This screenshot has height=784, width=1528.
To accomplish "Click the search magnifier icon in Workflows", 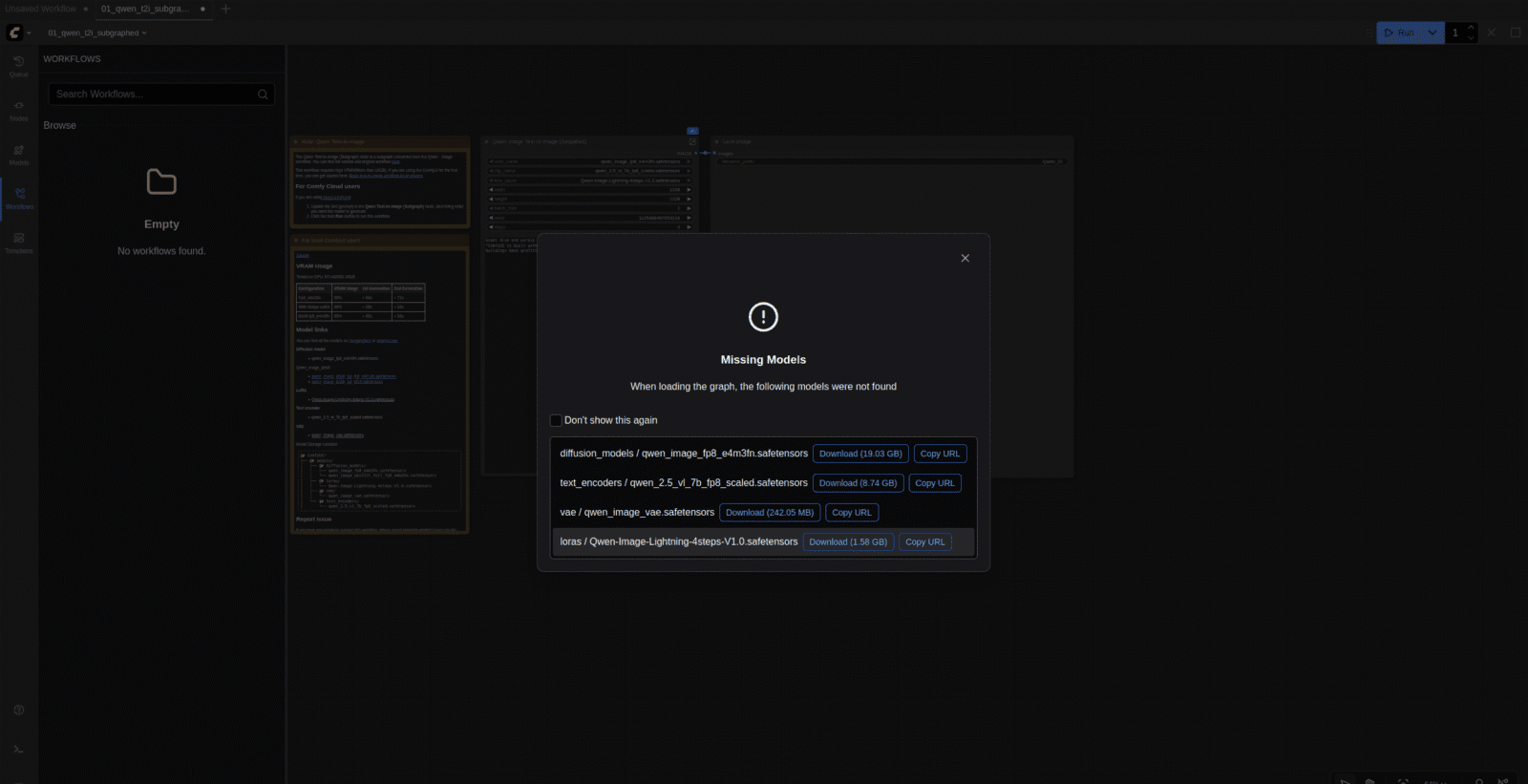I will point(263,95).
